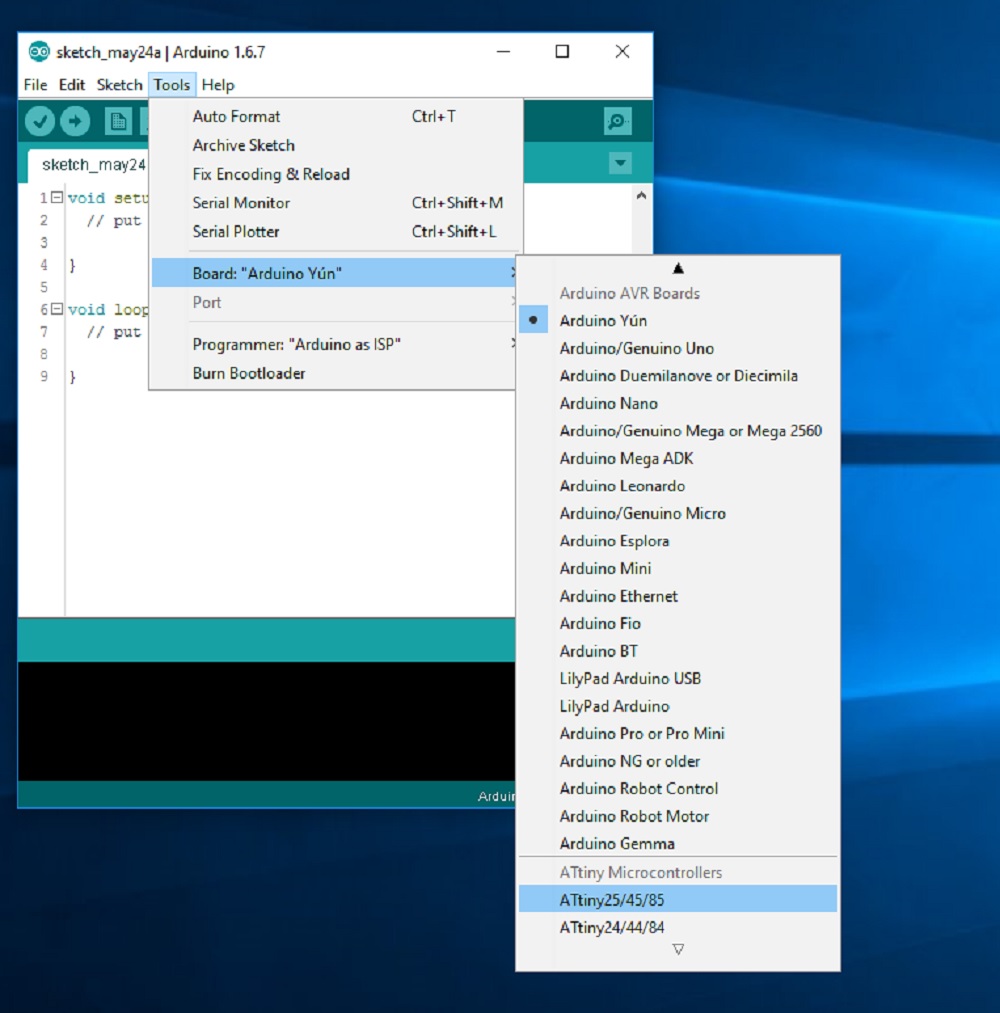Expand the Board: "Arduino Yún" submenu

coord(334,273)
